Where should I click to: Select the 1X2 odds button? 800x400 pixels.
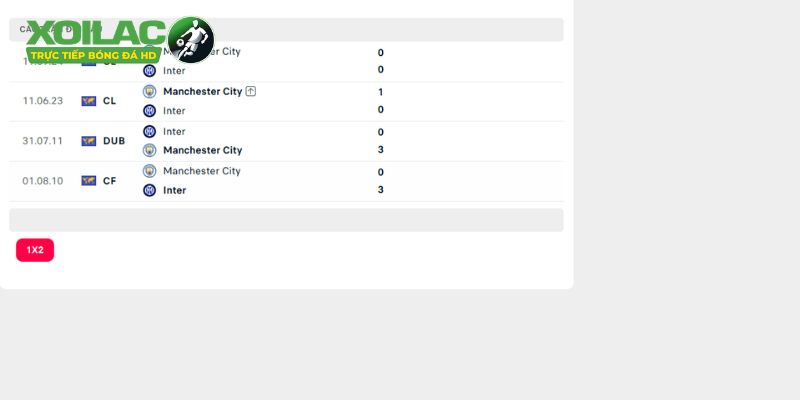coord(35,250)
